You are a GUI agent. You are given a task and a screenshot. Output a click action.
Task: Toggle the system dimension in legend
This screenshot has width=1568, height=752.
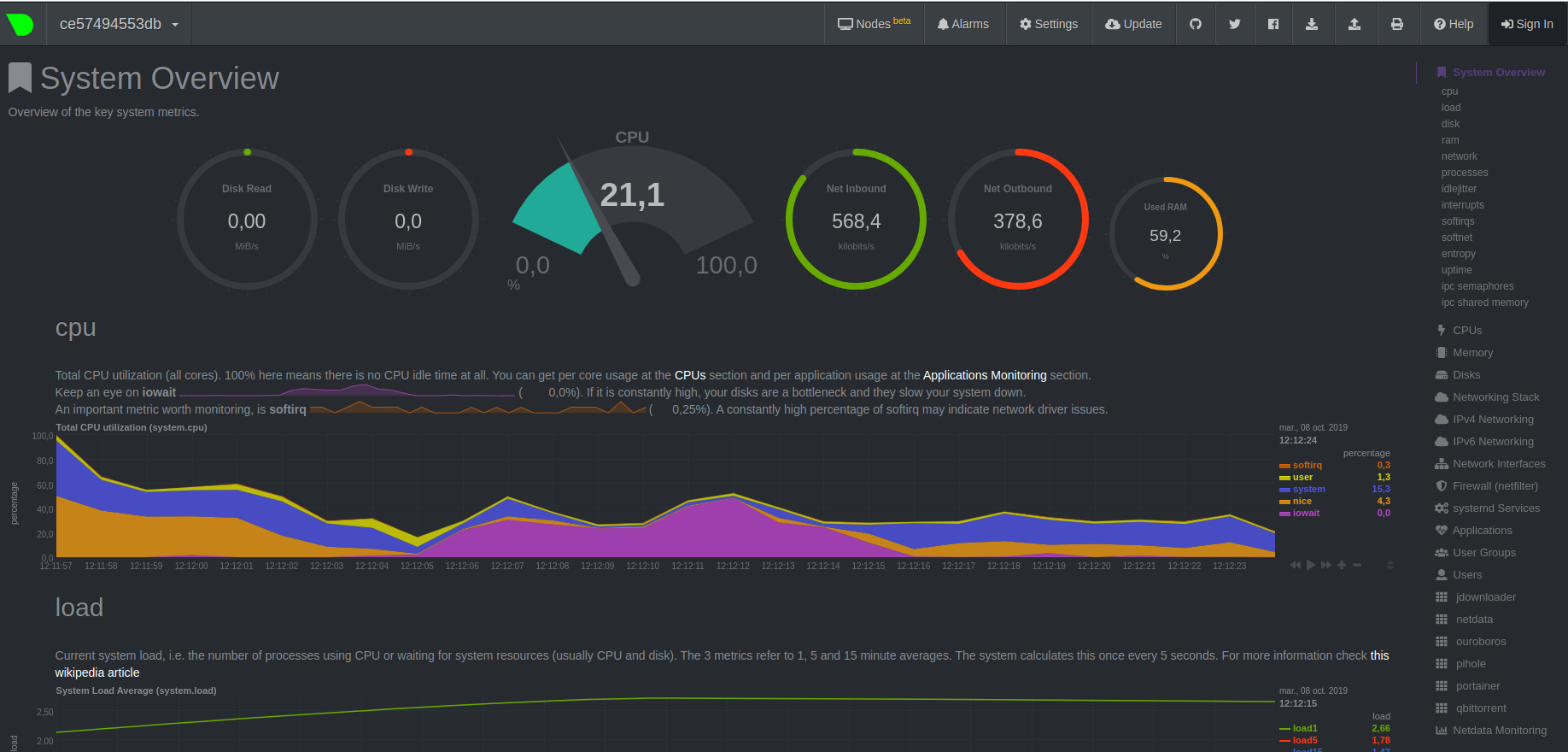point(1308,489)
